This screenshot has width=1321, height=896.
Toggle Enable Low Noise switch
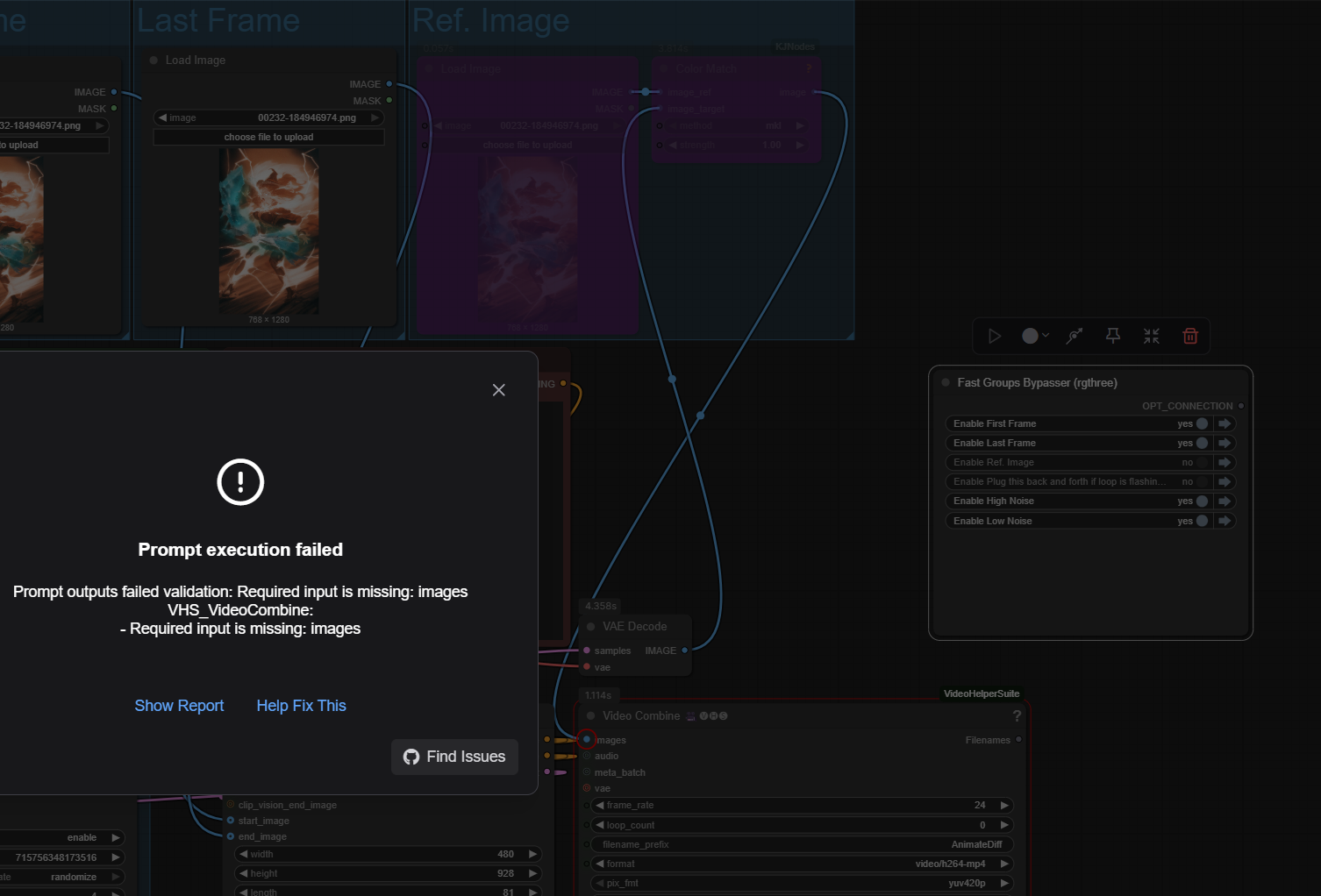1202,521
